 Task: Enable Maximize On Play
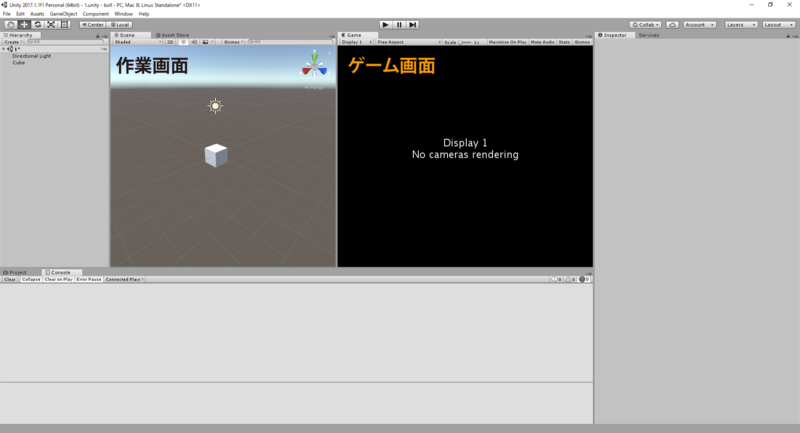507,42
